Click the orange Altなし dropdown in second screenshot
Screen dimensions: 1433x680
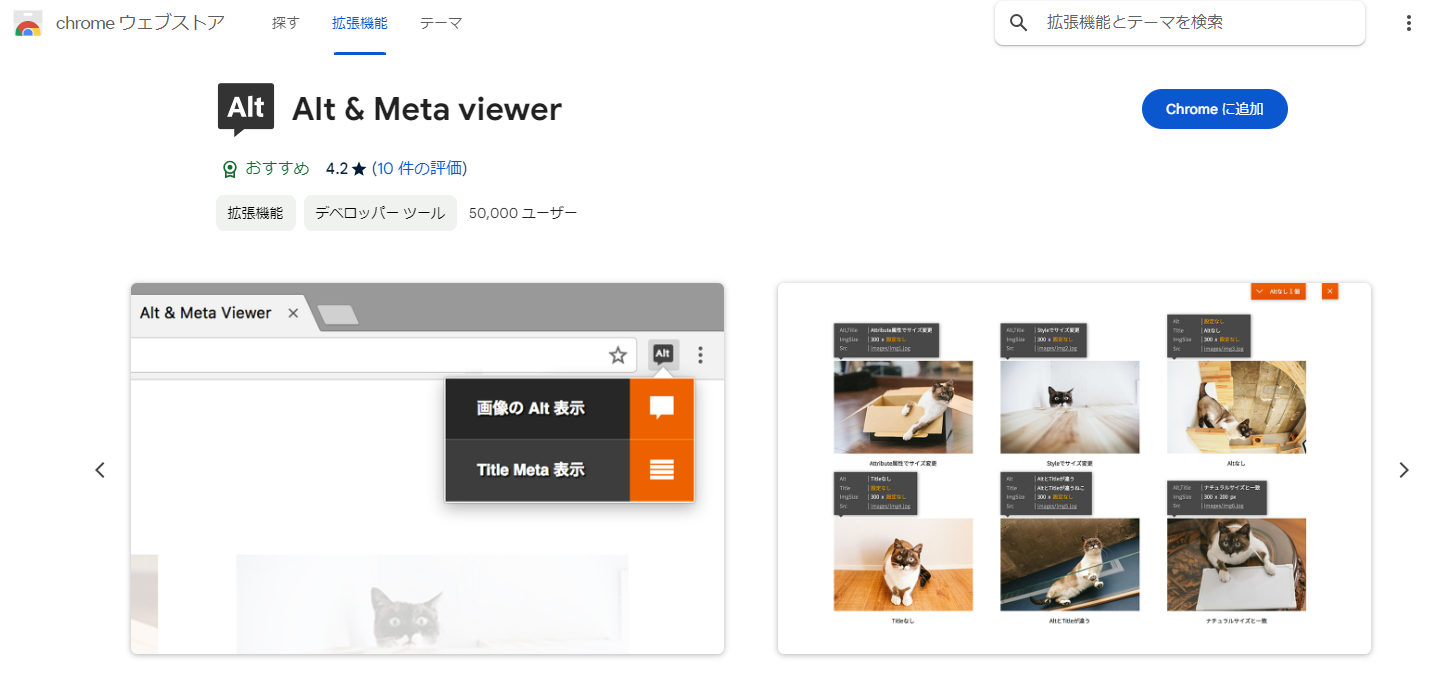click(1278, 291)
